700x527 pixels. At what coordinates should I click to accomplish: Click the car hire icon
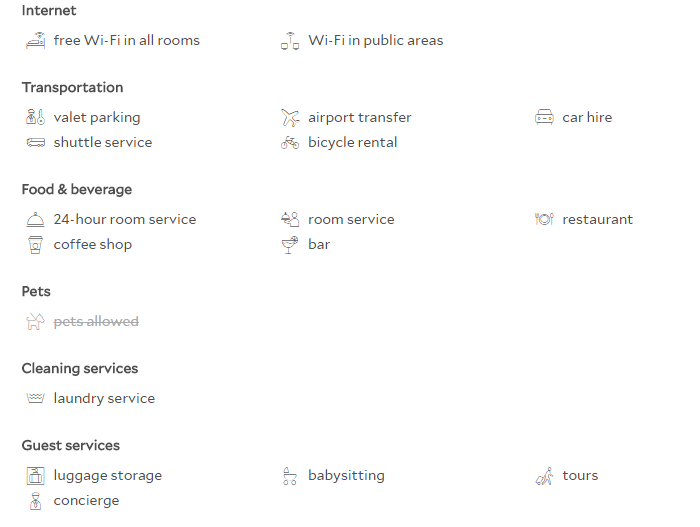click(x=544, y=117)
